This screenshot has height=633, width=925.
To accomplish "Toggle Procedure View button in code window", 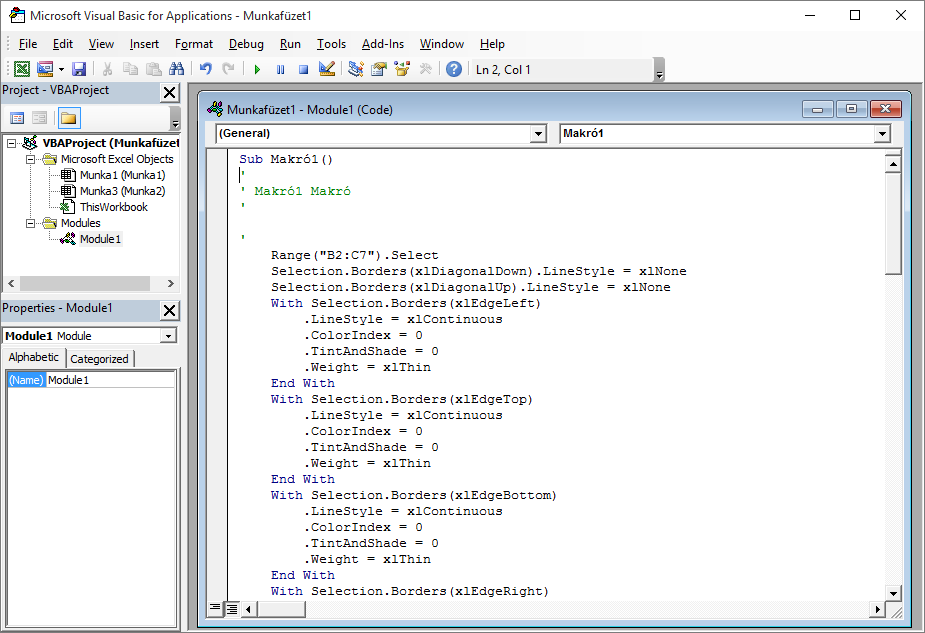I will [x=215, y=608].
